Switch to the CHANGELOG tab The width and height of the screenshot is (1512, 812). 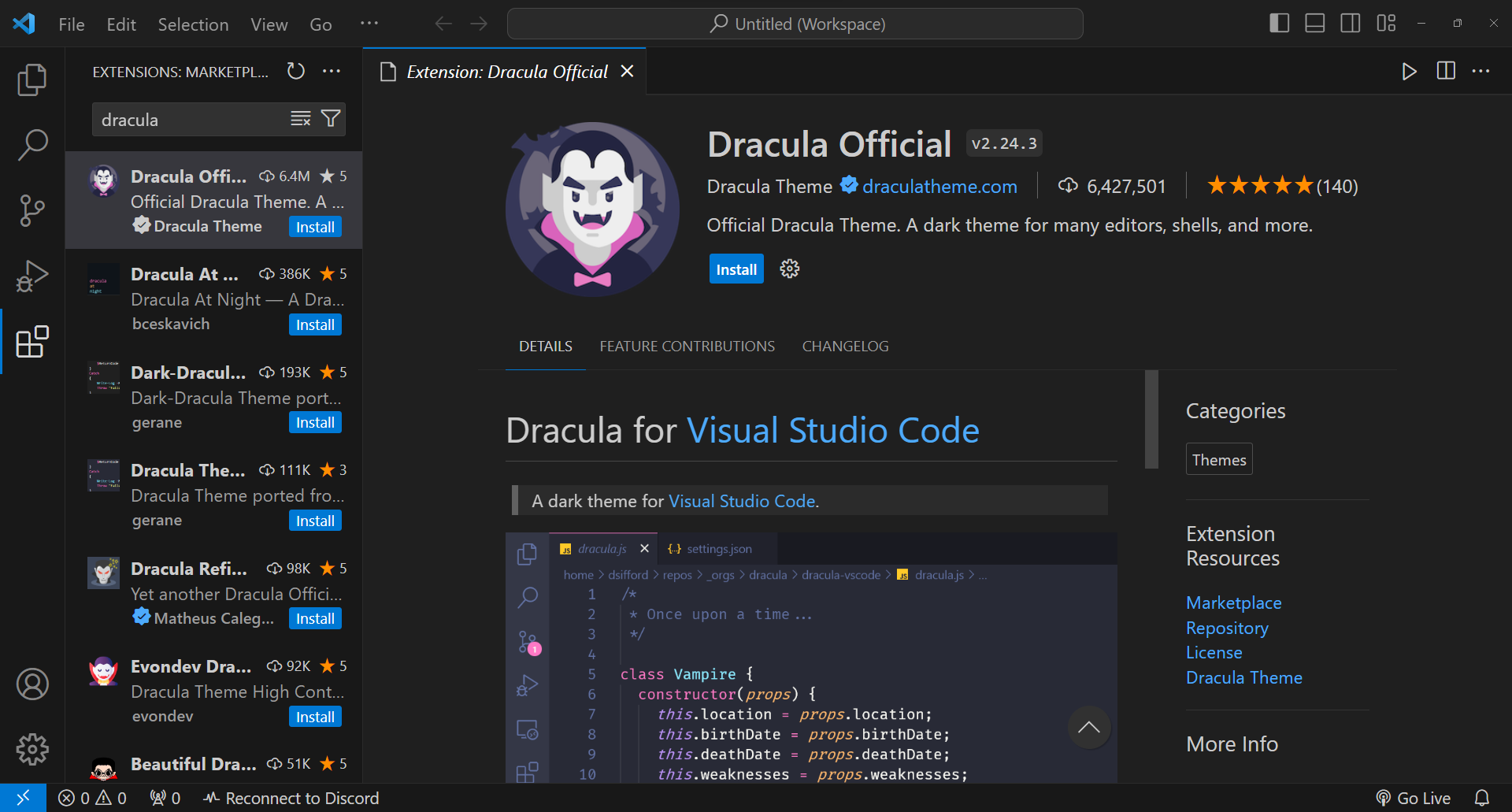845,347
